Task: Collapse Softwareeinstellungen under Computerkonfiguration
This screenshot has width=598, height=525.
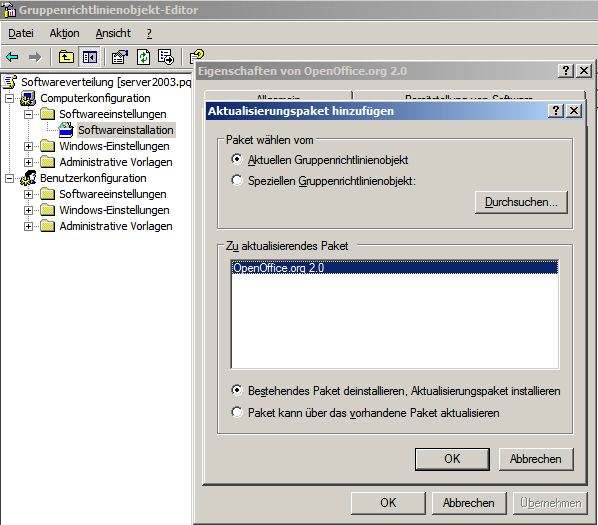Action: pos(28,114)
